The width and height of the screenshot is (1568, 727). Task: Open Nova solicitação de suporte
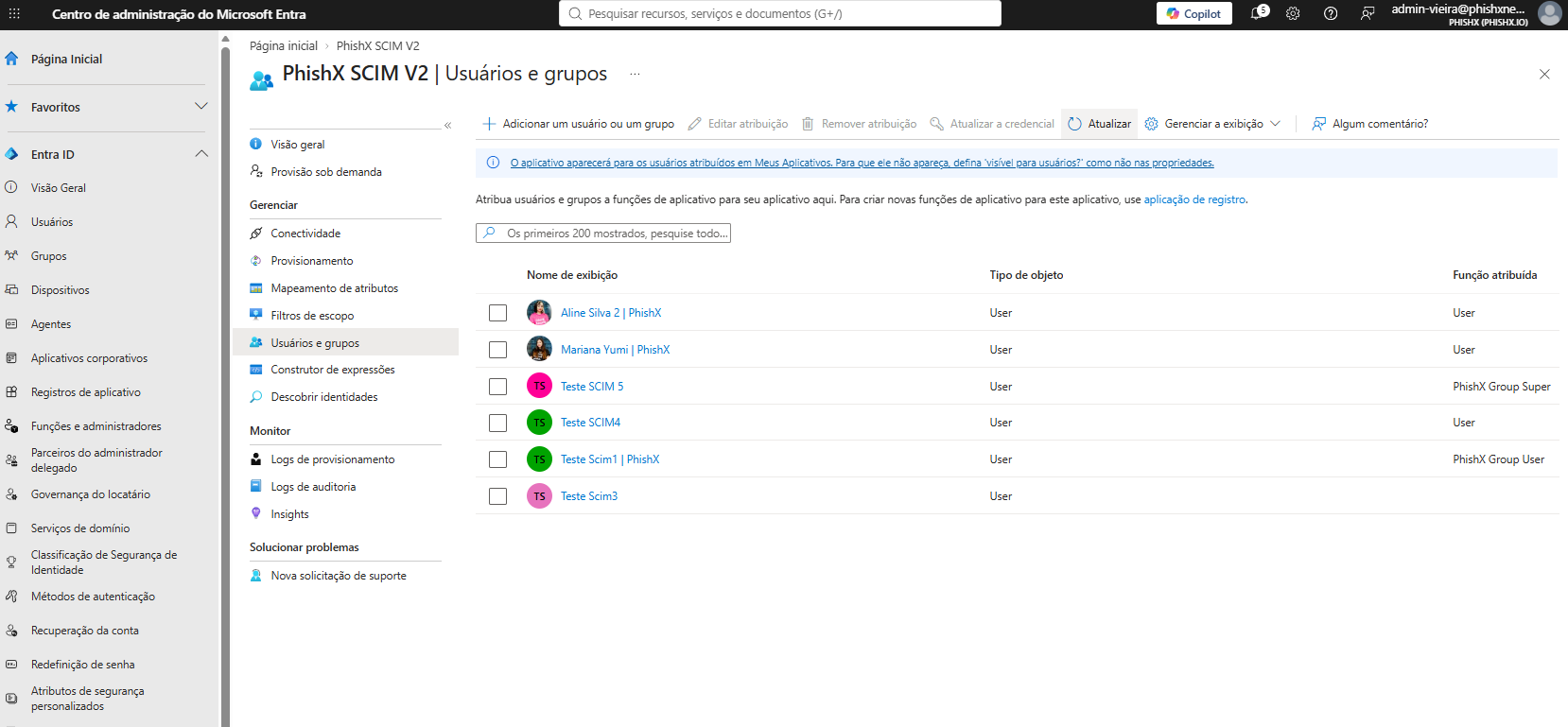tap(339, 575)
